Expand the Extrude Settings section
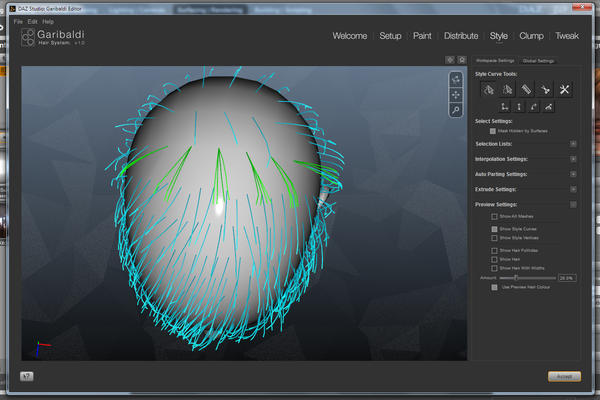Image resolution: width=600 pixels, height=400 pixels. tap(573, 189)
